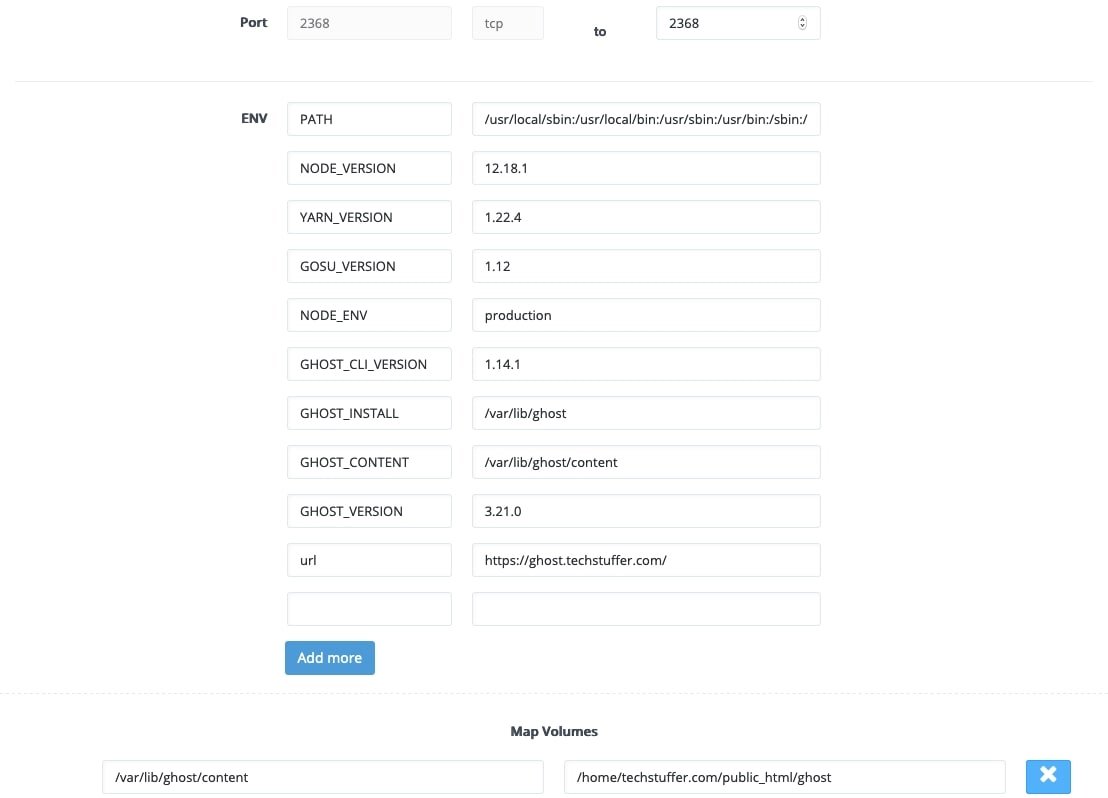Change the 12.18.1 value field
Viewport: 1108px width, 798px height.
pyautogui.click(x=646, y=168)
